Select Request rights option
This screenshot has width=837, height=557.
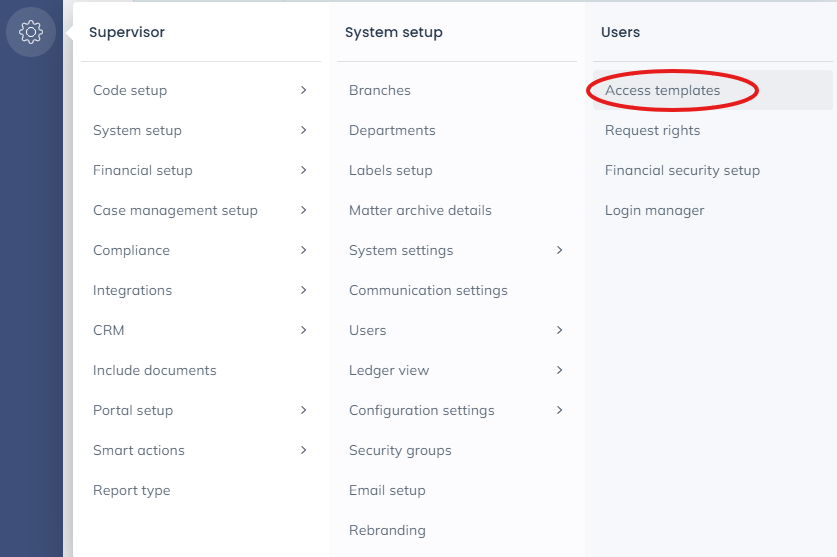[x=652, y=130]
